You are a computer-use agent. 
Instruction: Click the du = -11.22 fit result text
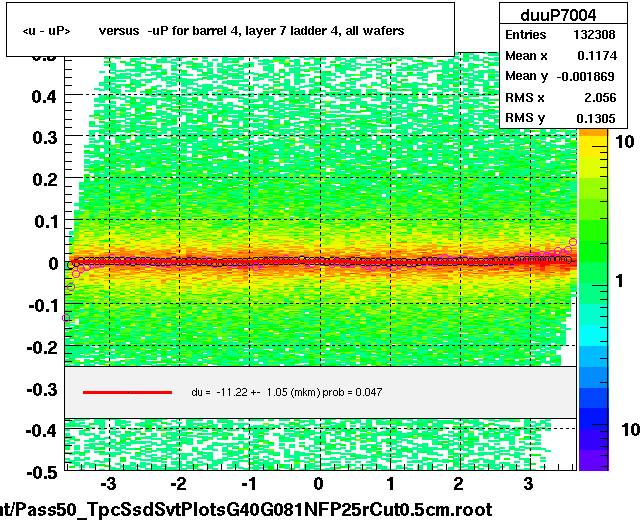pyautogui.click(x=287, y=392)
